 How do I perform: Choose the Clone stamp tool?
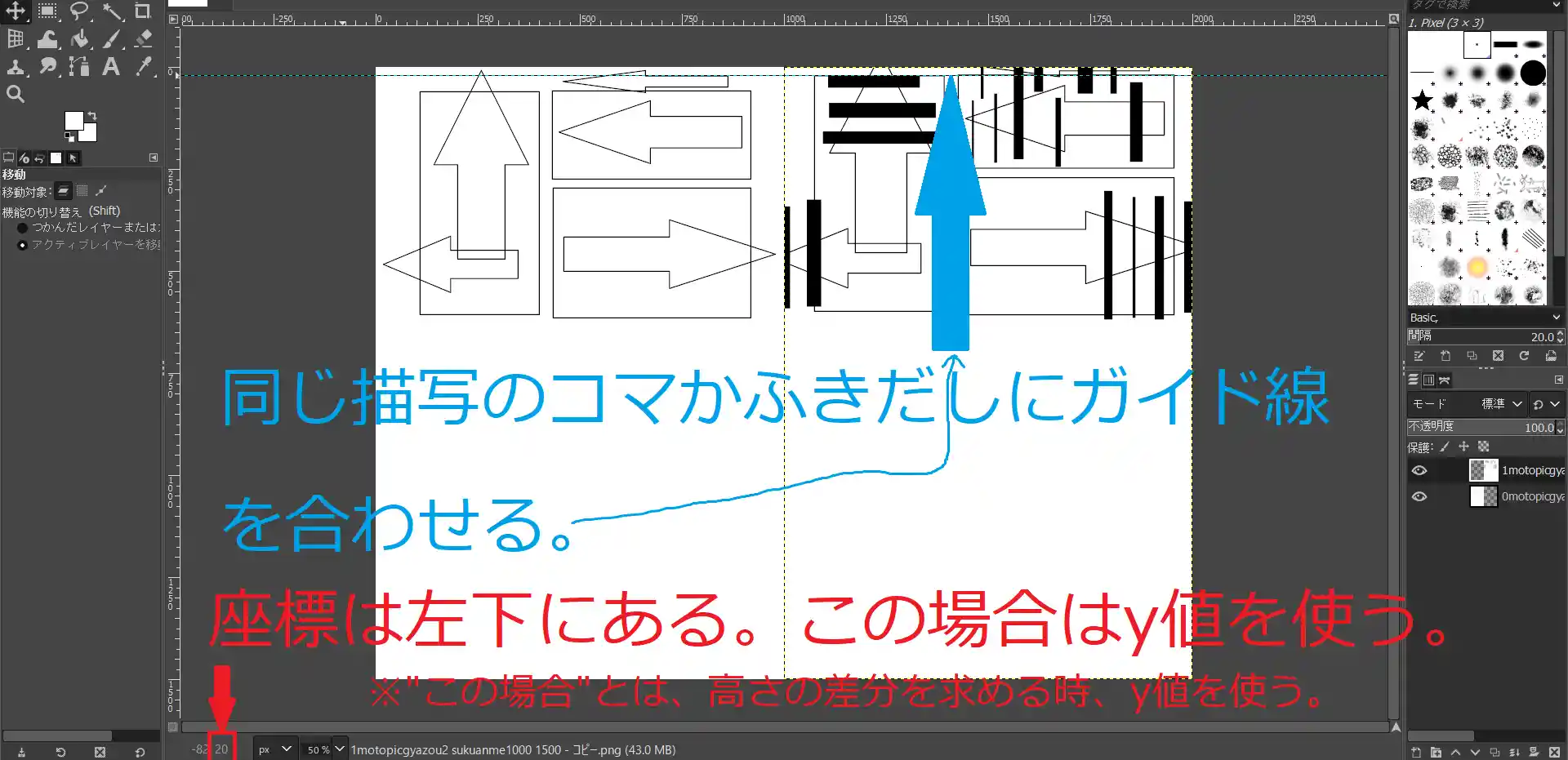(16, 67)
